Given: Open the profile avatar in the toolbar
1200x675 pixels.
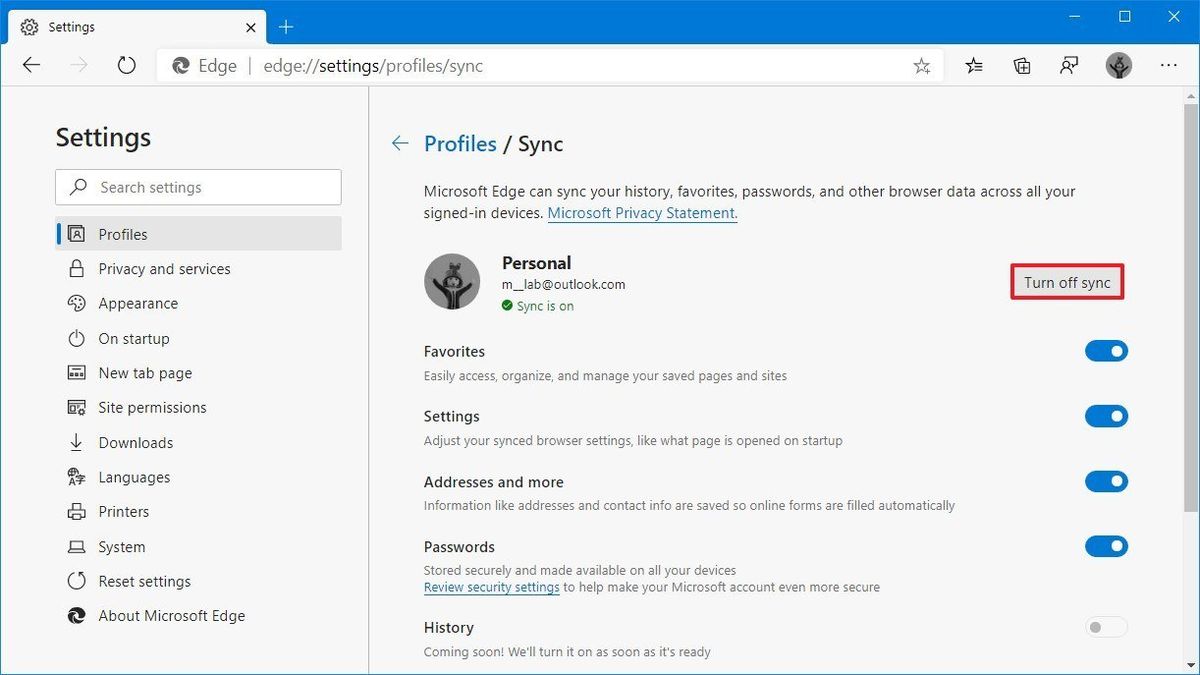Looking at the screenshot, I should click(1118, 64).
